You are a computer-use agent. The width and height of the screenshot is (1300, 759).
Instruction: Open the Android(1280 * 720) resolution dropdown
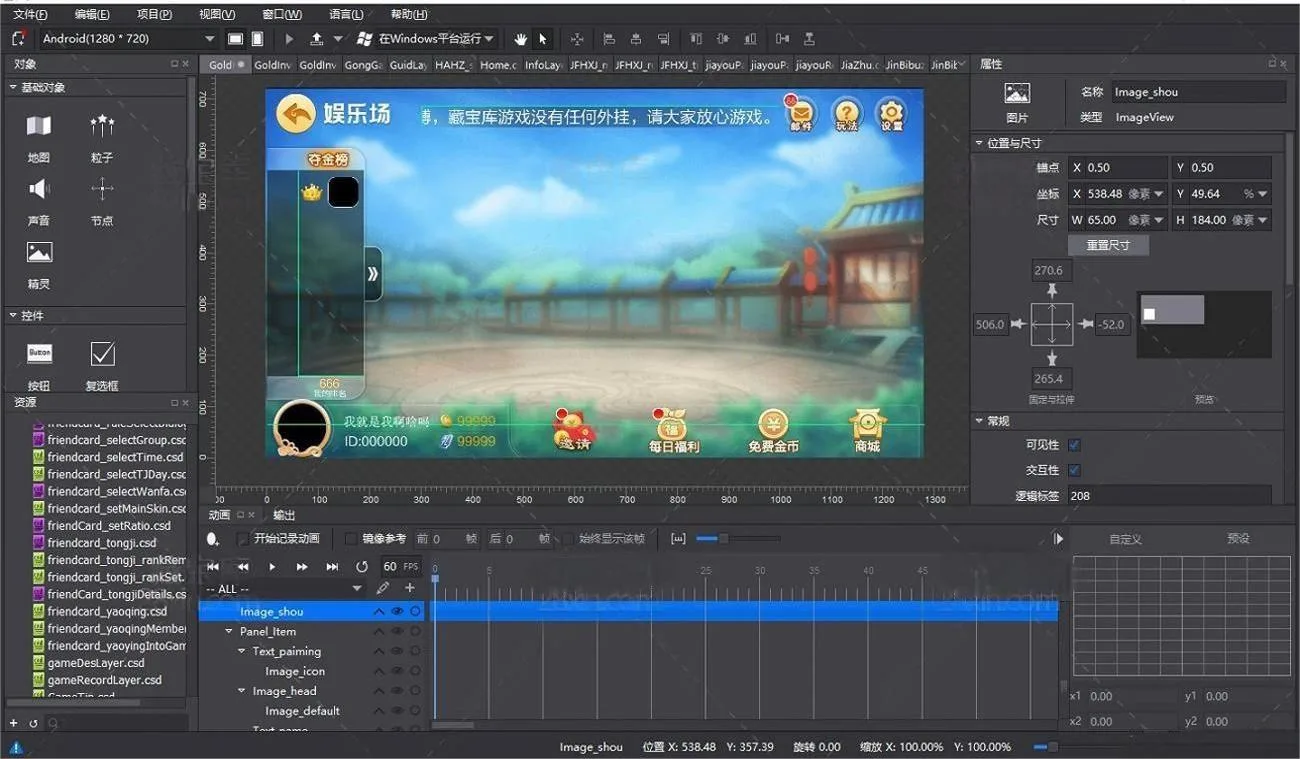[126, 39]
